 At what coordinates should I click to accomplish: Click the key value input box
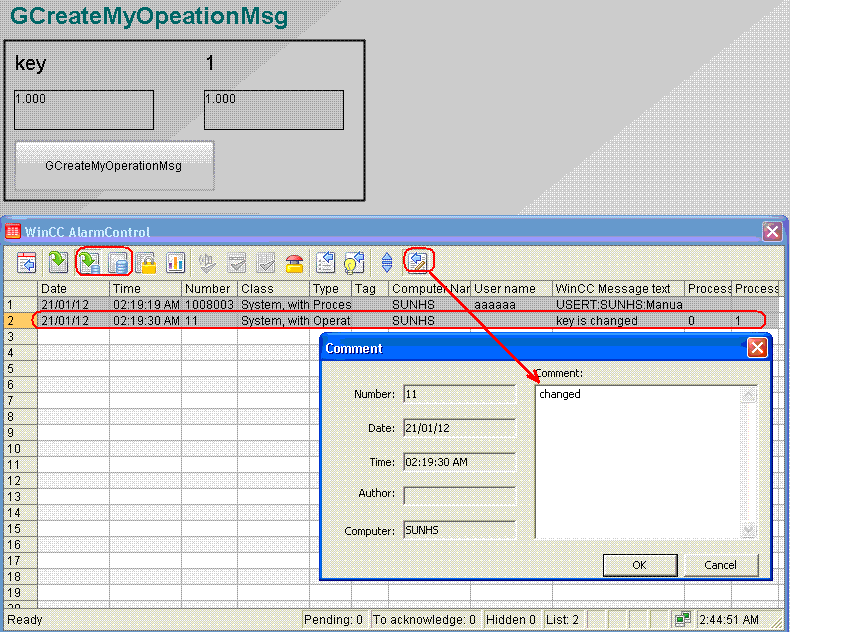click(x=84, y=110)
